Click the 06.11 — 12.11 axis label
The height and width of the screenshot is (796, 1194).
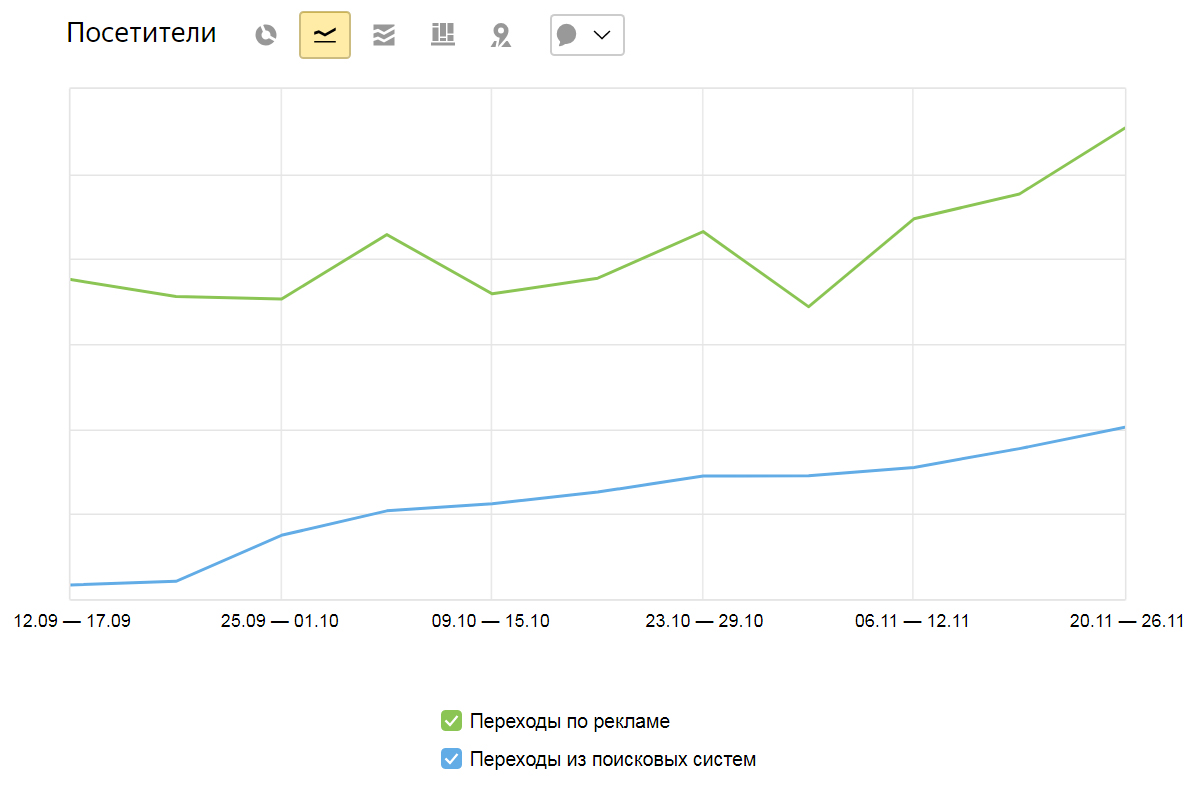(x=912, y=621)
